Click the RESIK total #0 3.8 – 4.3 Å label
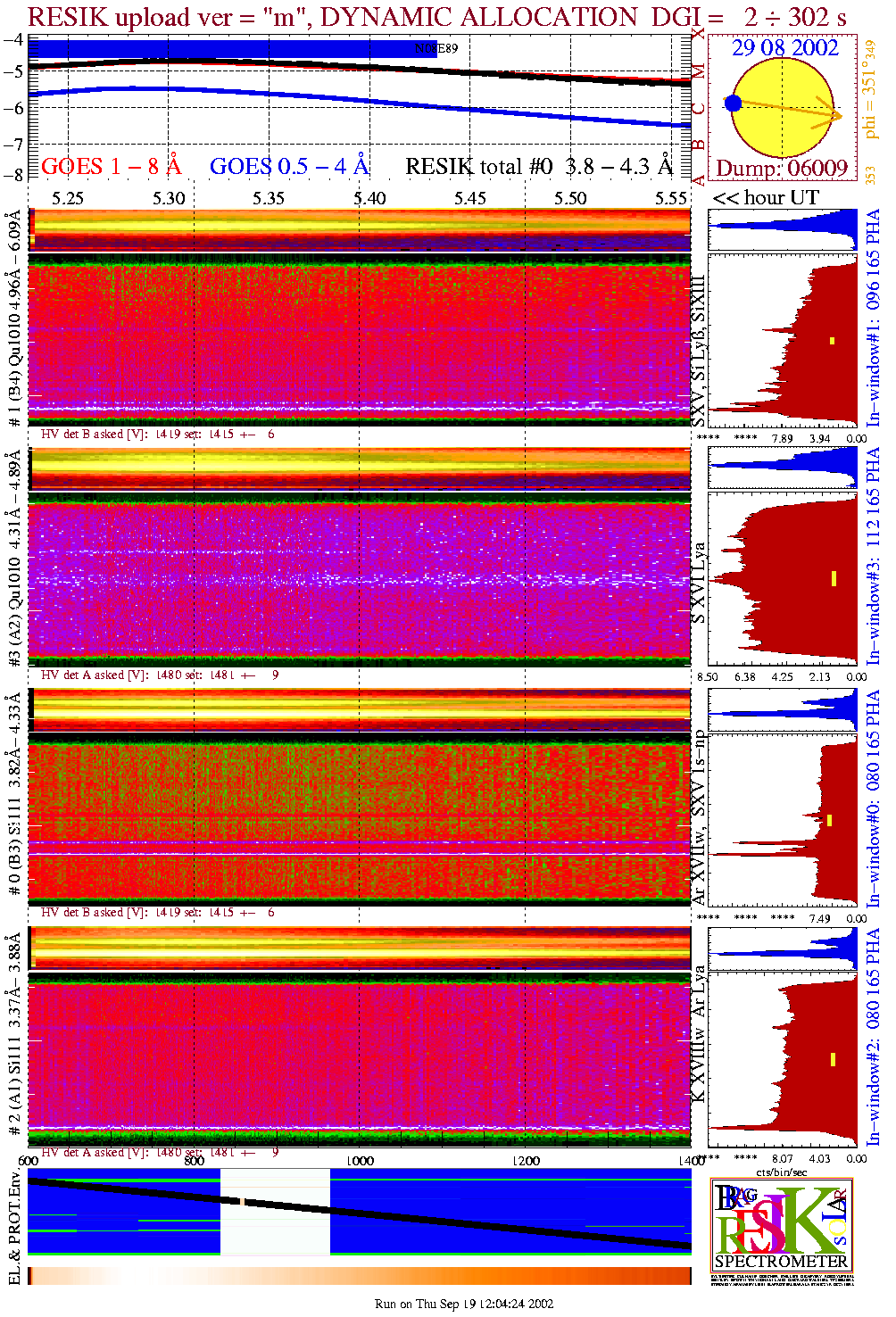The width and height of the screenshot is (896, 1317). point(539,167)
